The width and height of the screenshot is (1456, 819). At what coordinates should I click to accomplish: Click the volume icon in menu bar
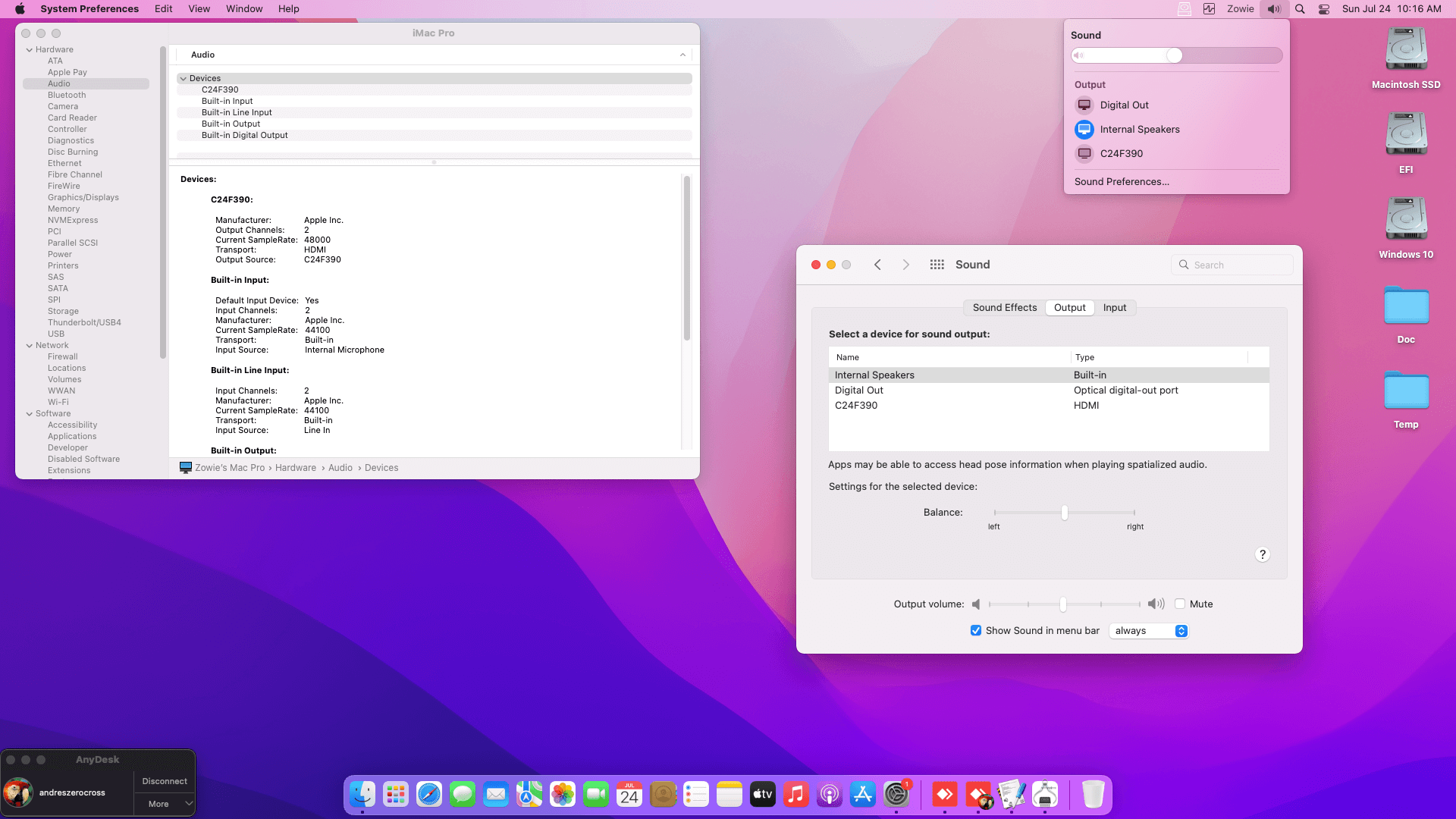(1274, 9)
